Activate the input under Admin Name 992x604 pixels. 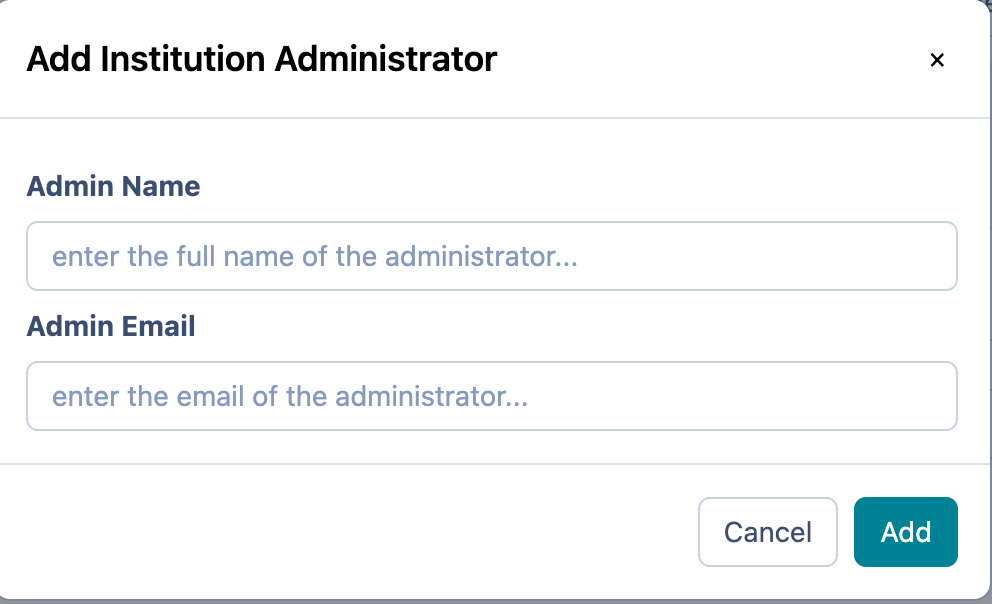491,256
